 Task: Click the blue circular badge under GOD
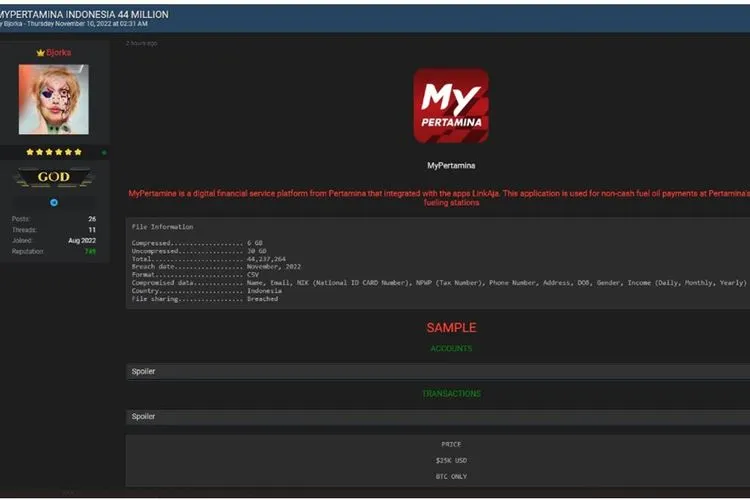(54, 202)
